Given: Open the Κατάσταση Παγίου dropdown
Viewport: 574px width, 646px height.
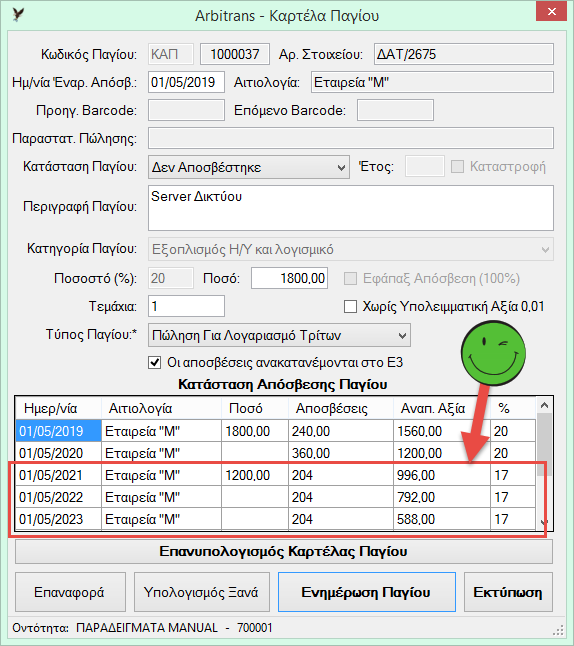Looking at the screenshot, I should point(249,167).
